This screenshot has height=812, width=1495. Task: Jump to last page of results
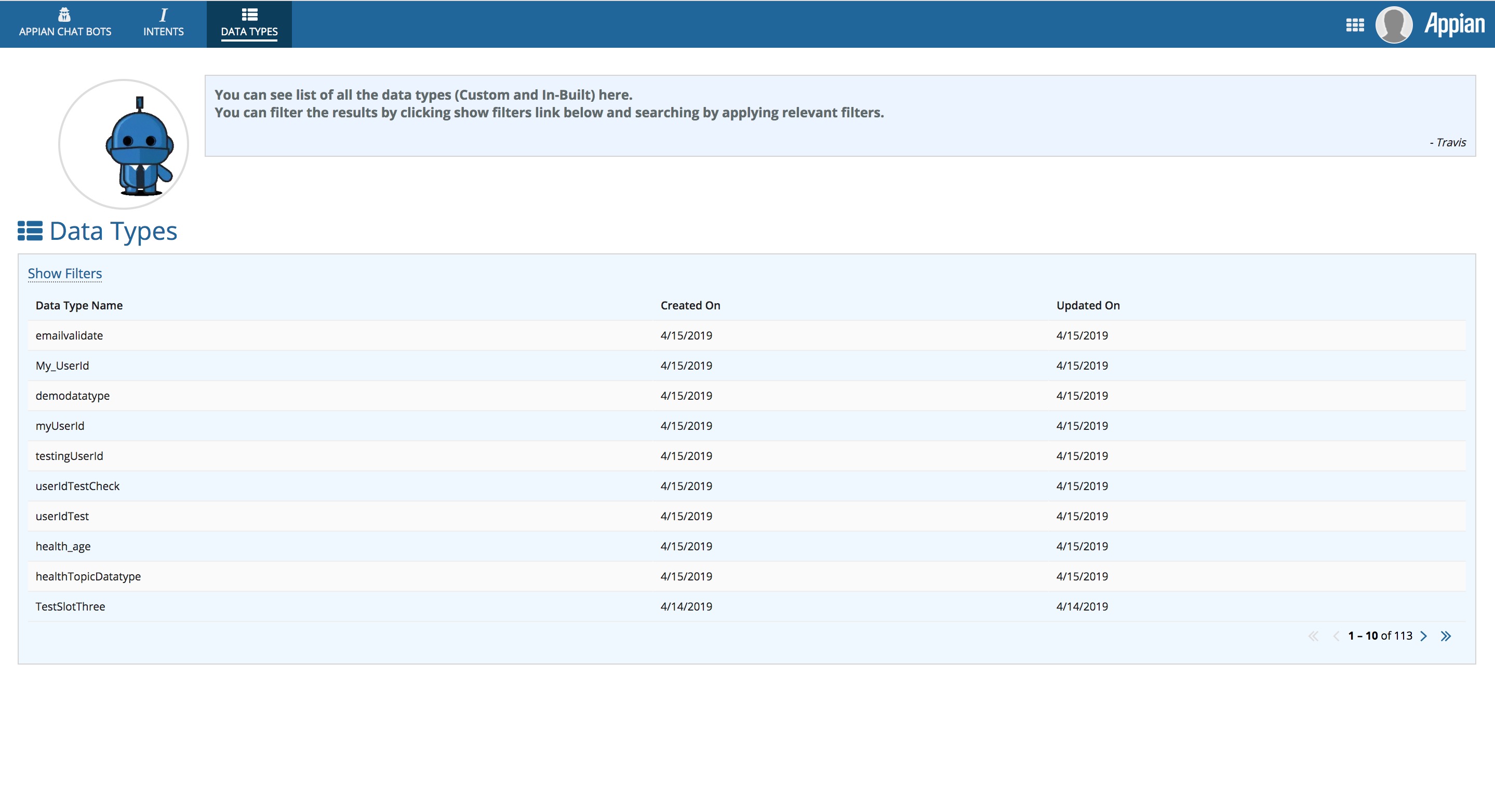(1446, 637)
